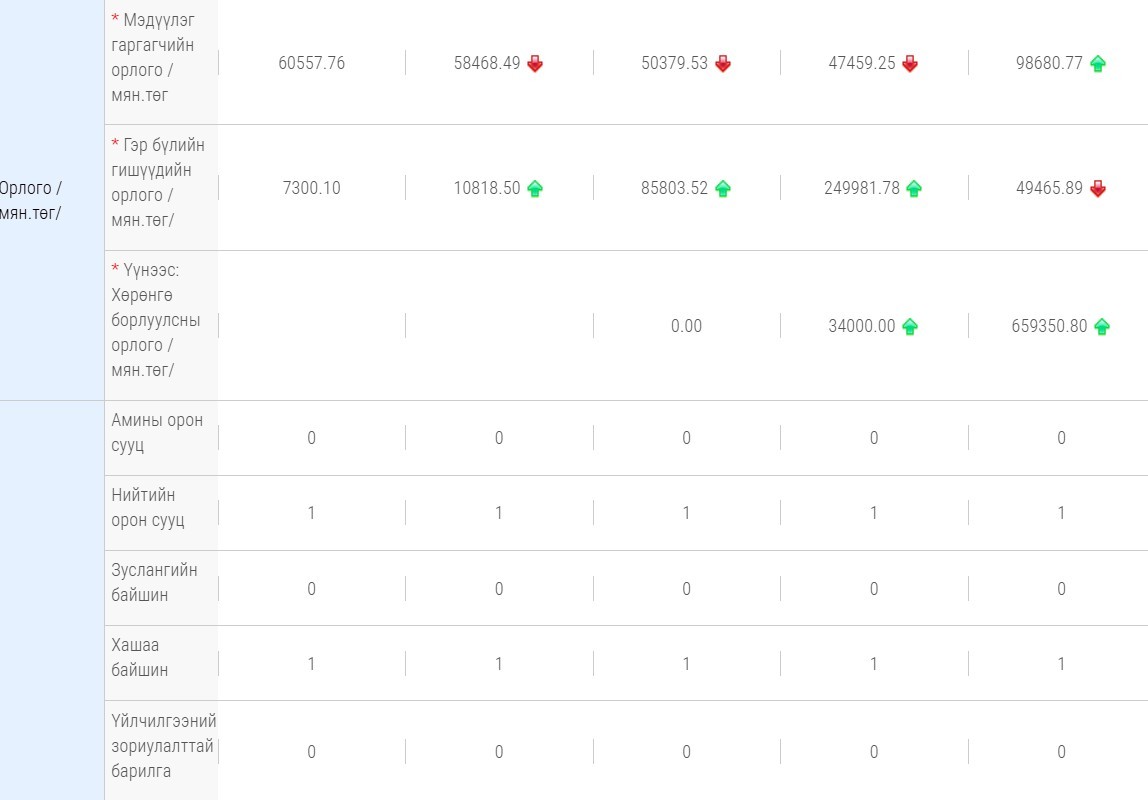1148x800 pixels.
Task: Select the red decrease arrow beside 47459.25
Action: pyautogui.click(x=910, y=64)
